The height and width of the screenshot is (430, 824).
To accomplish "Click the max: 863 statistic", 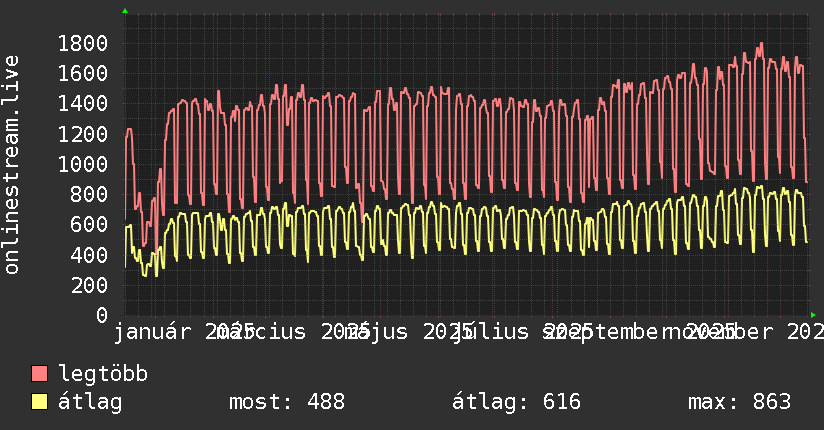I will click(x=739, y=402).
